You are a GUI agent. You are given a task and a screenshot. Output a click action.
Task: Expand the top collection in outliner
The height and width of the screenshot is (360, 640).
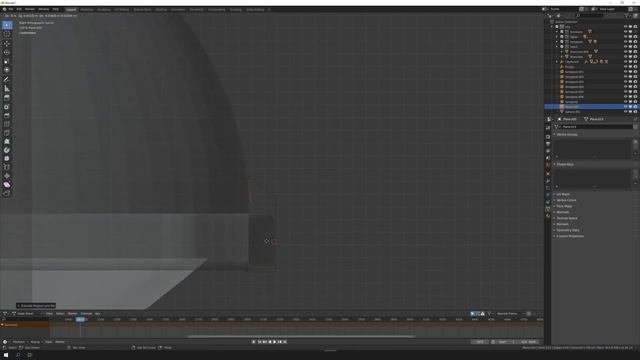click(551, 27)
